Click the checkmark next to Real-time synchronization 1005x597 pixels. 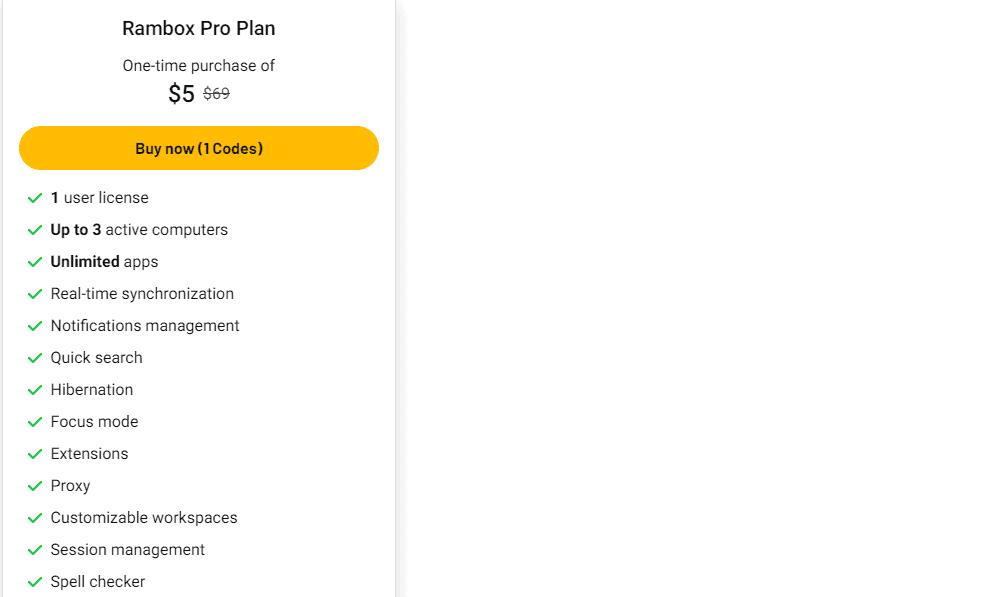[35, 294]
